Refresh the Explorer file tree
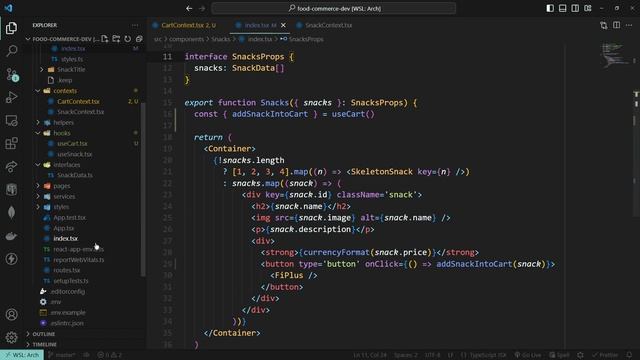This screenshot has height=360, width=640. [x=128, y=39]
